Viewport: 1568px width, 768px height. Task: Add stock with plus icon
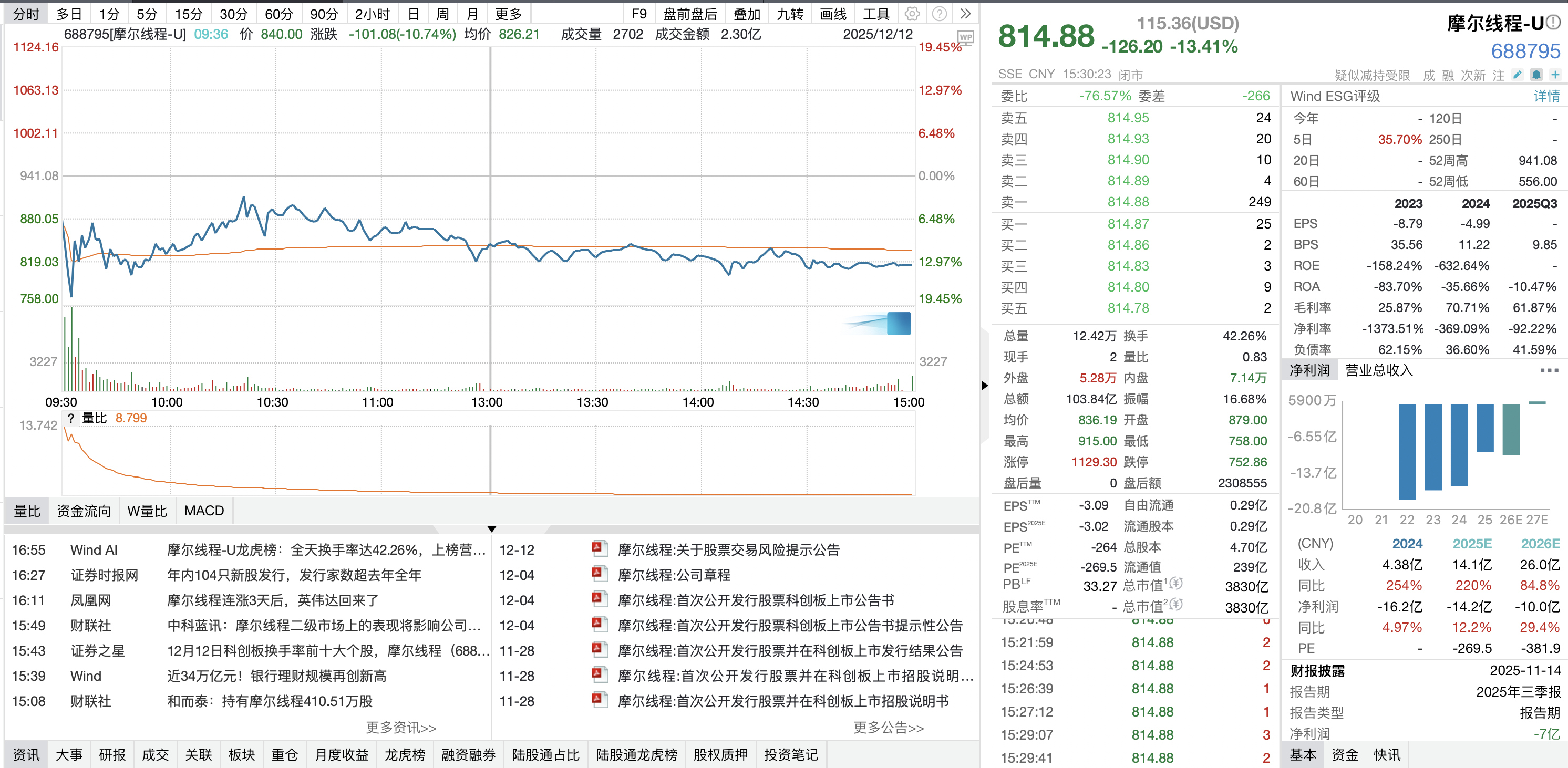[x=1555, y=74]
